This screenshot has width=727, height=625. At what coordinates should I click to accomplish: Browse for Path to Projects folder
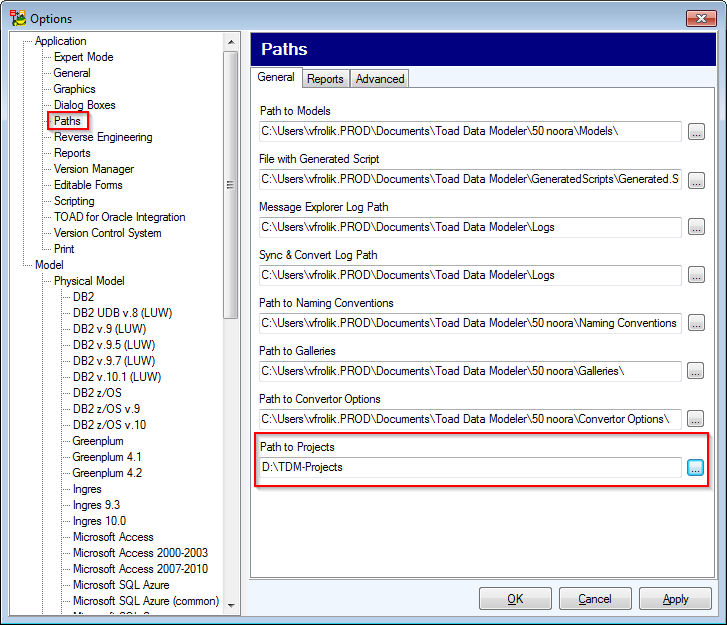pyautogui.click(x=695, y=467)
